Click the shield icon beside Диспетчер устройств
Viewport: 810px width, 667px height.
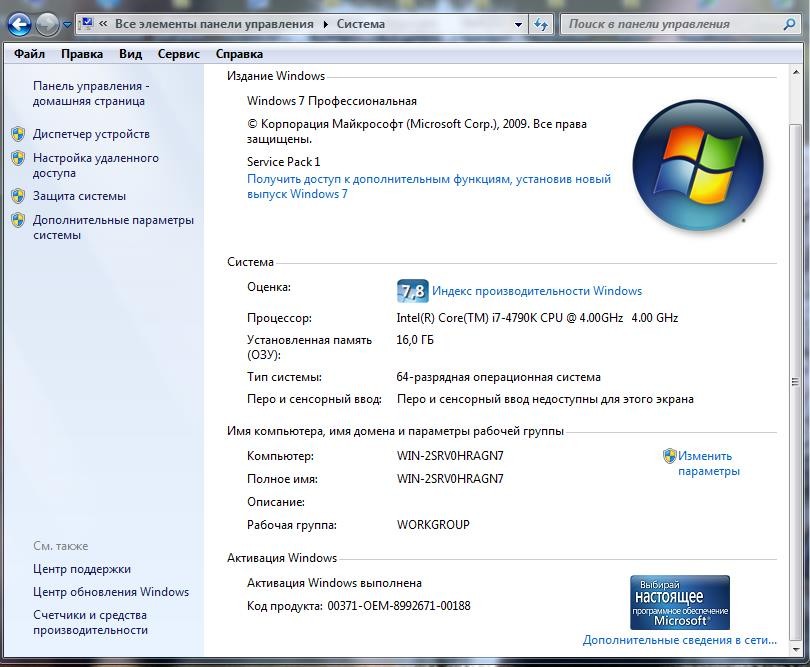pyautogui.click(x=17, y=134)
